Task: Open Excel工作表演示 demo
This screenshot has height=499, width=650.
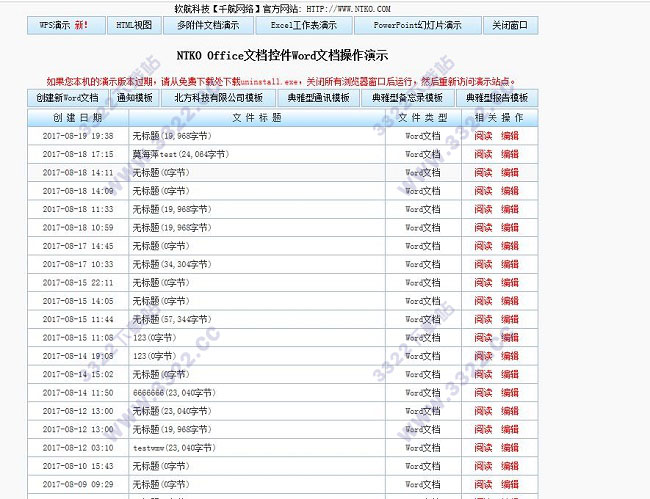Action: click(x=304, y=25)
